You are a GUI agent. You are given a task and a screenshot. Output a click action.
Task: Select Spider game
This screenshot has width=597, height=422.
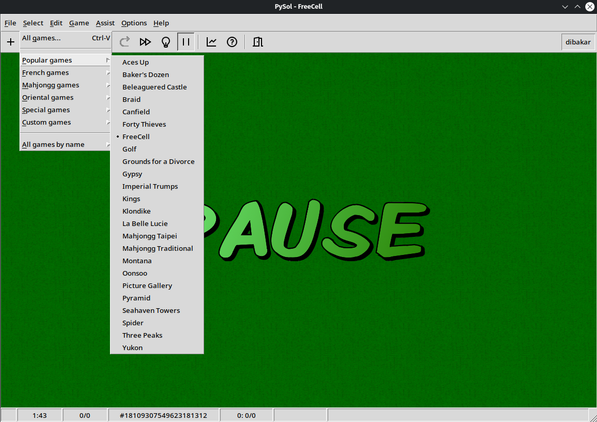157,323
